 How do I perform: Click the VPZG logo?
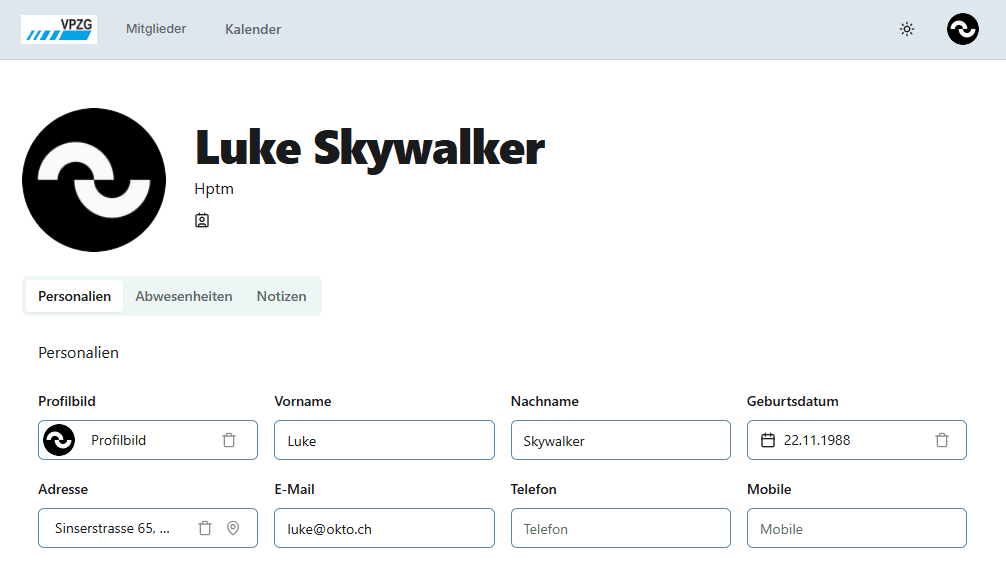[58, 29]
